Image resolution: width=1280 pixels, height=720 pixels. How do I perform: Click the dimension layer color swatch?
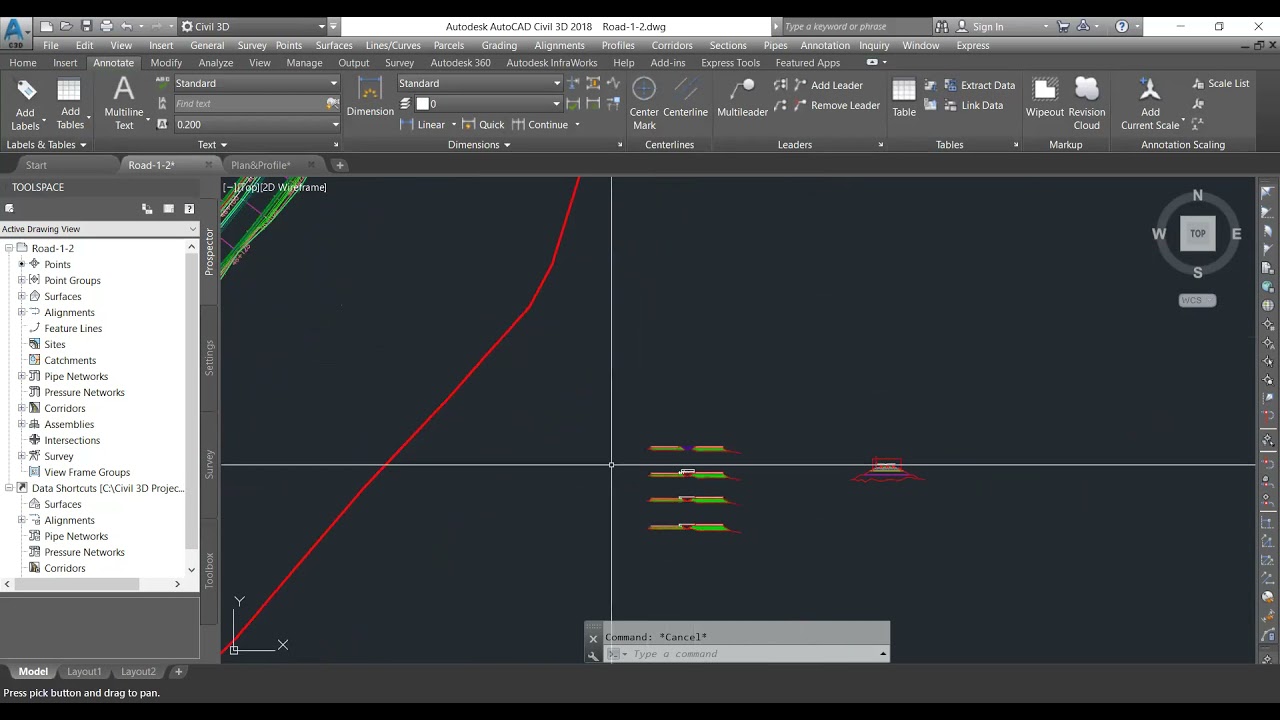point(422,103)
